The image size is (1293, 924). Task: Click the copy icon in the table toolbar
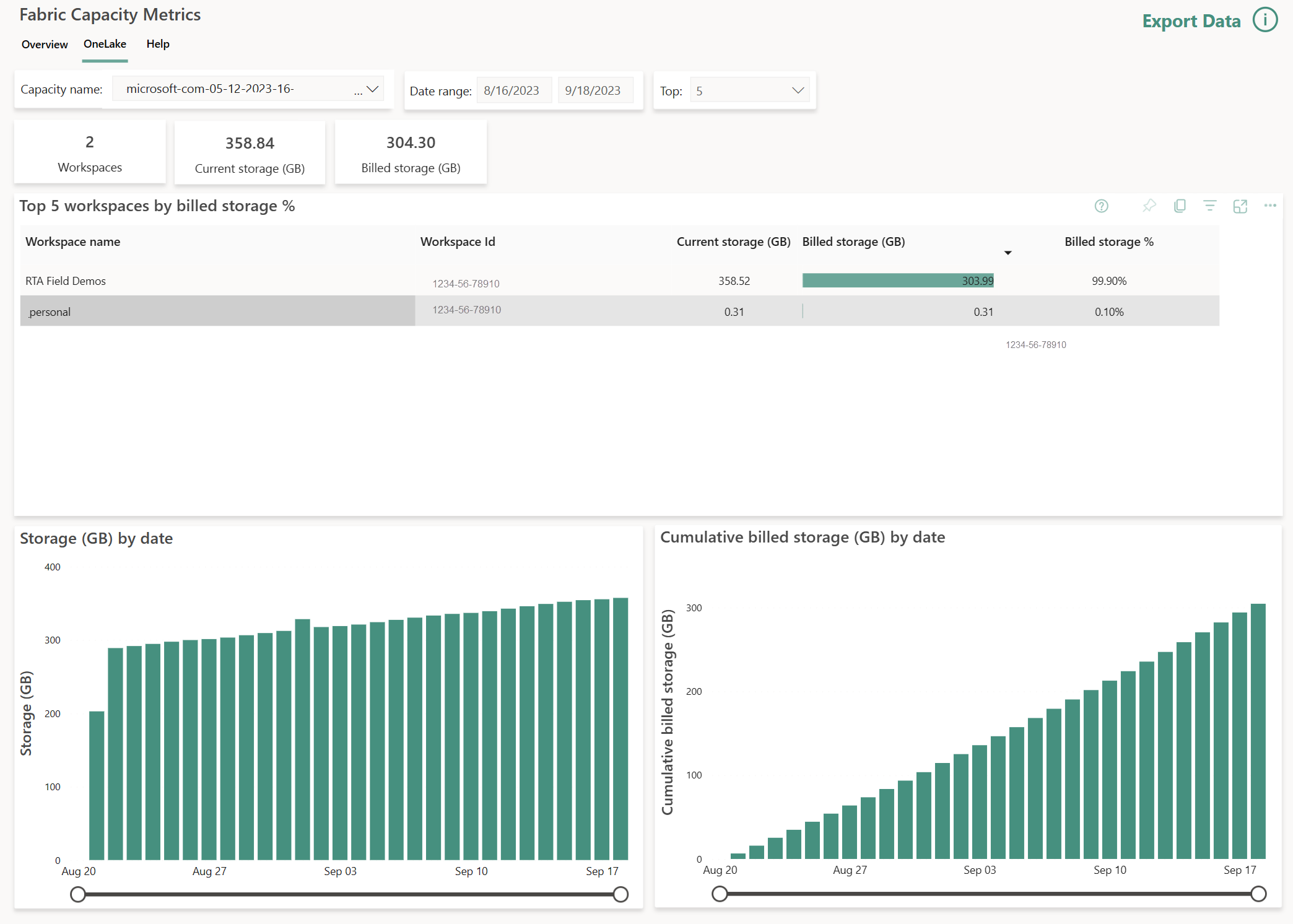1179,208
